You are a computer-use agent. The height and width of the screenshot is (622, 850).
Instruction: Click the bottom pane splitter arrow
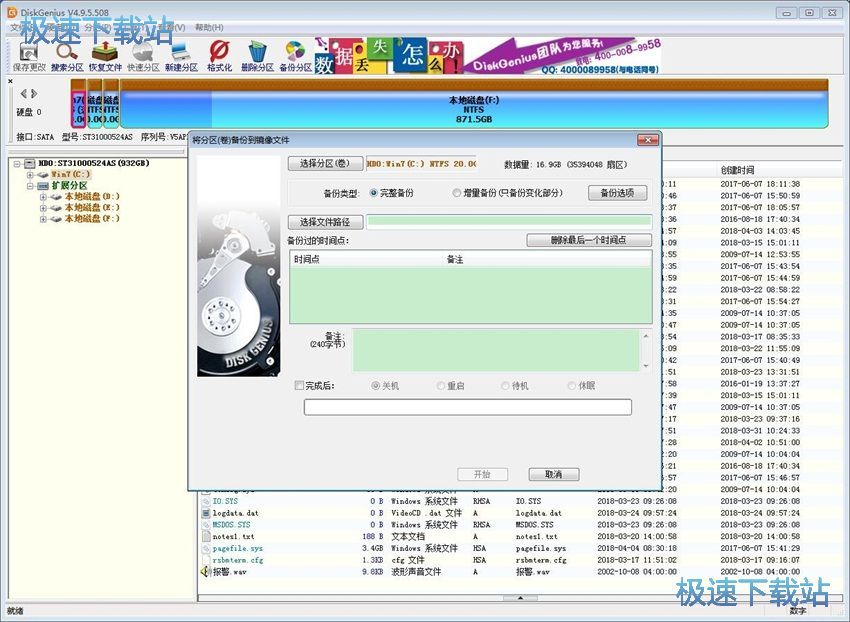click(520, 598)
